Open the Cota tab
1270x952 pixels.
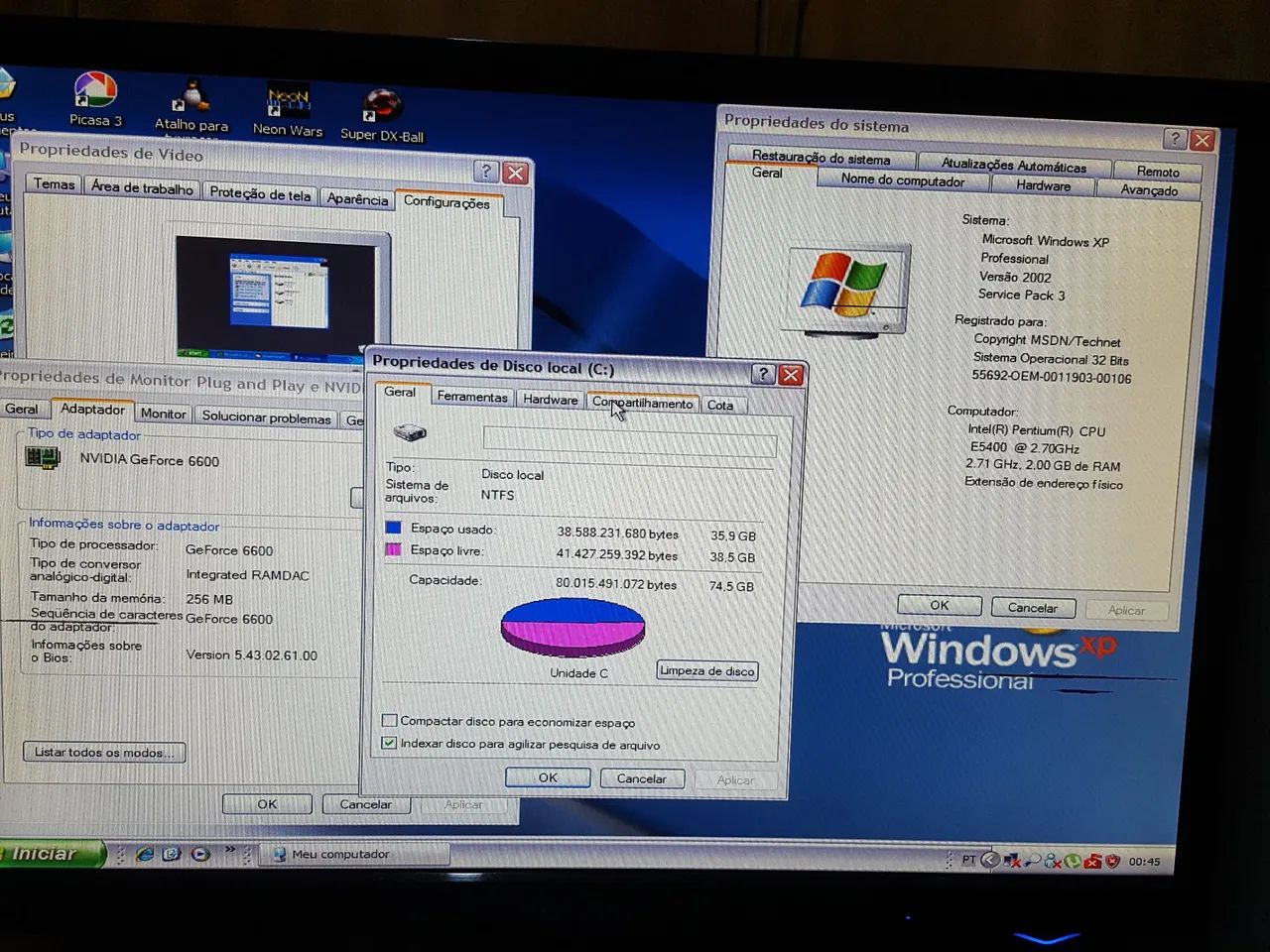720,405
